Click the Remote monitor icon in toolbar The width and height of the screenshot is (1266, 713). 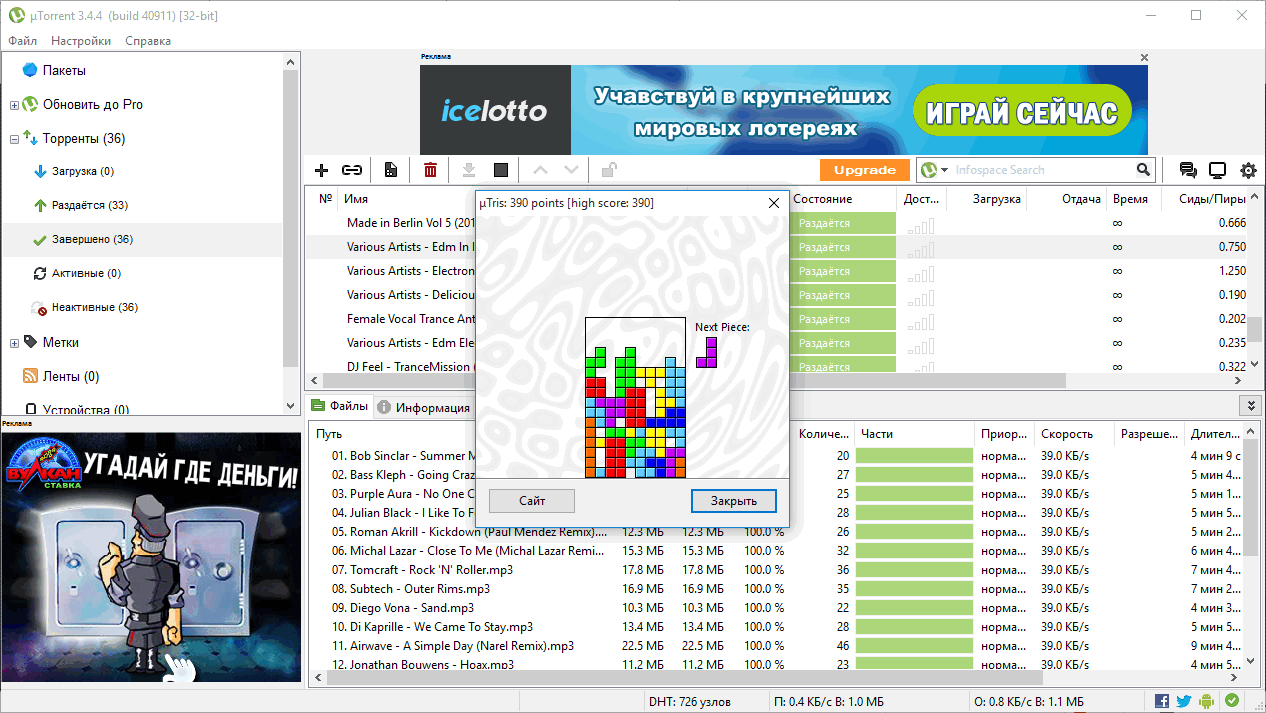click(x=1218, y=170)
